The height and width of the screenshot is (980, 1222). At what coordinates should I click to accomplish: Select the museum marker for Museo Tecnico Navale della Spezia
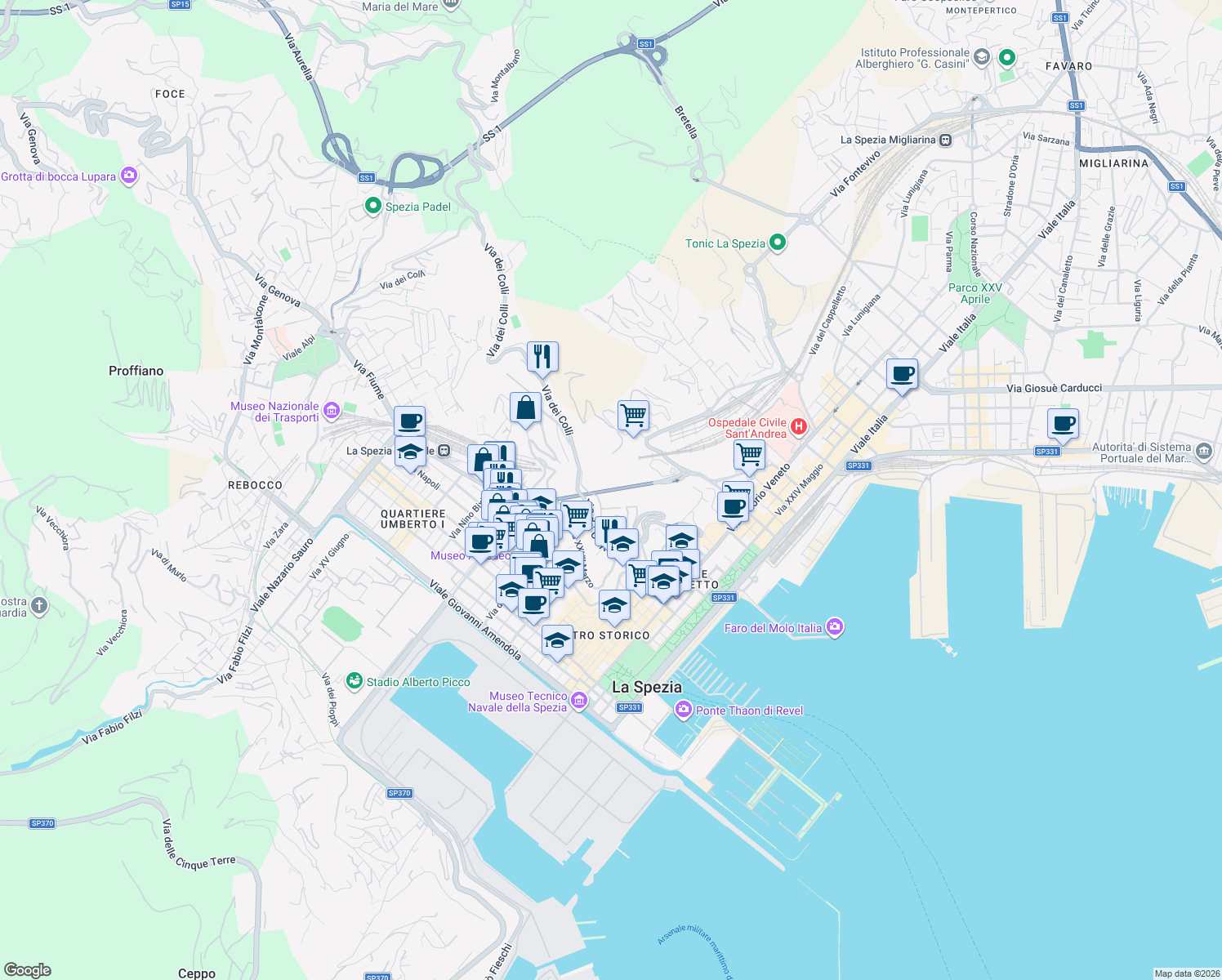(579, 702)
